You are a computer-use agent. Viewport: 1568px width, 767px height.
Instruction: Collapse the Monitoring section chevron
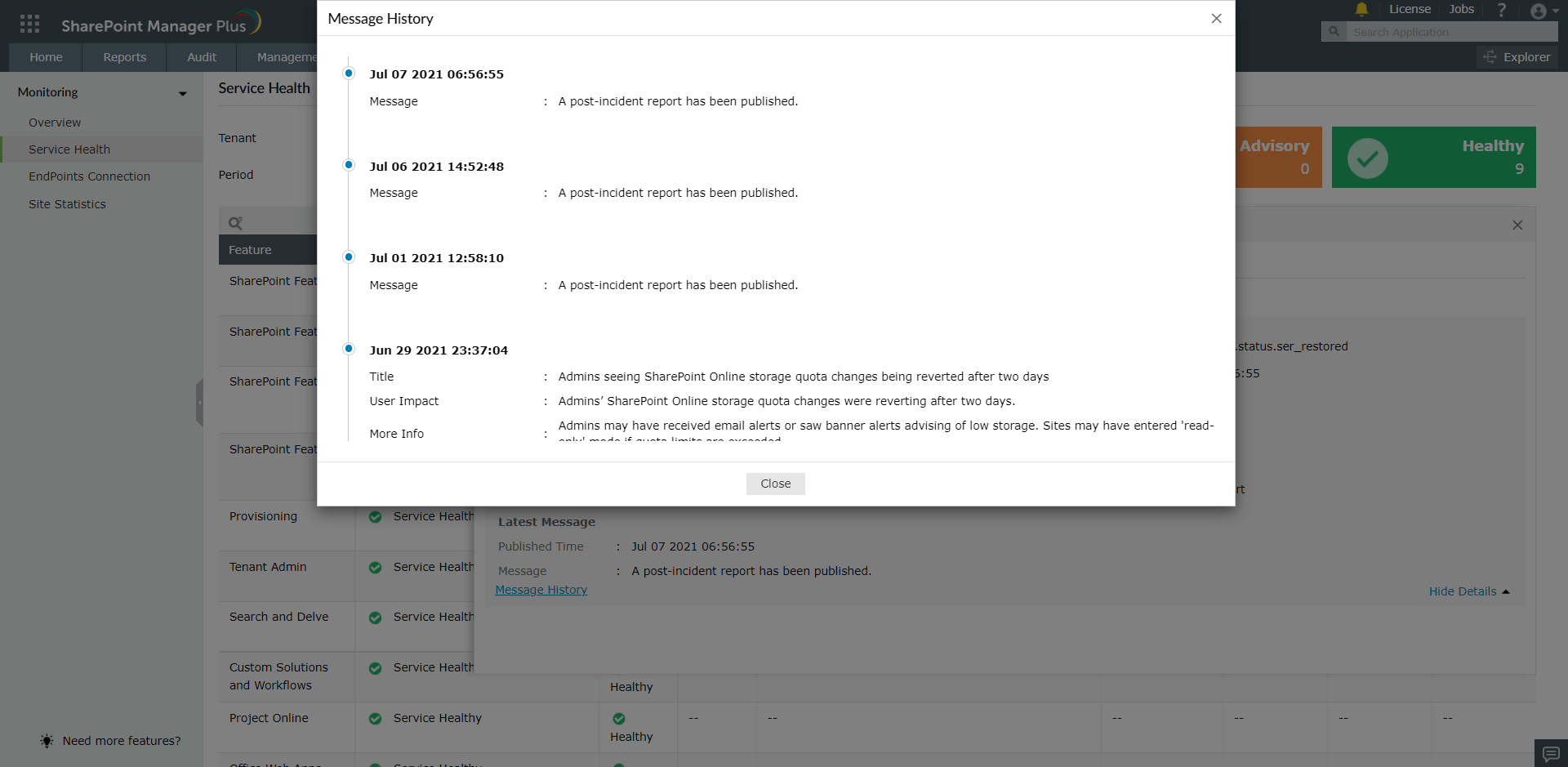(x=181, y=94)
